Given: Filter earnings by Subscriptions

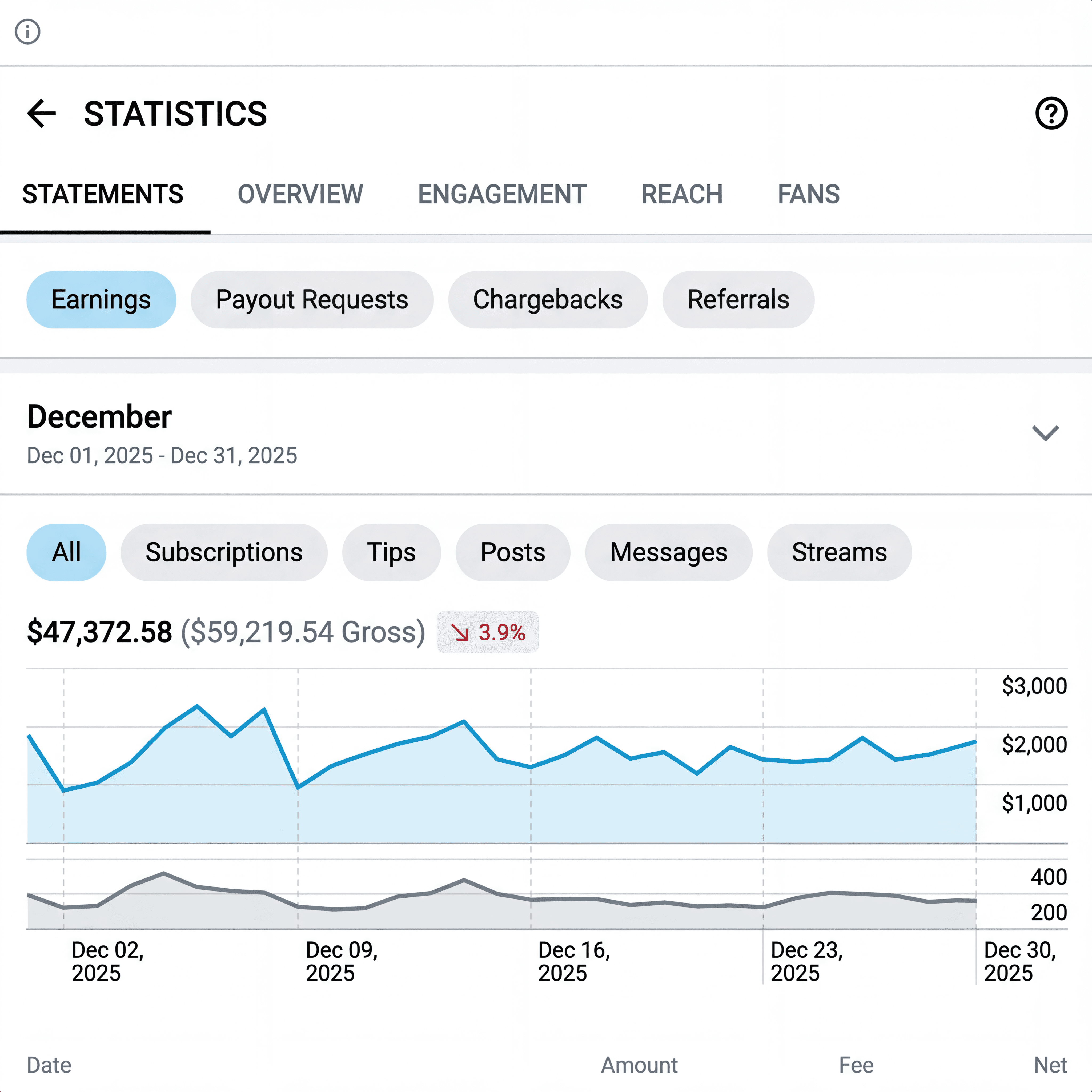Looking at the screenshot, I should (x=224, y=552).
